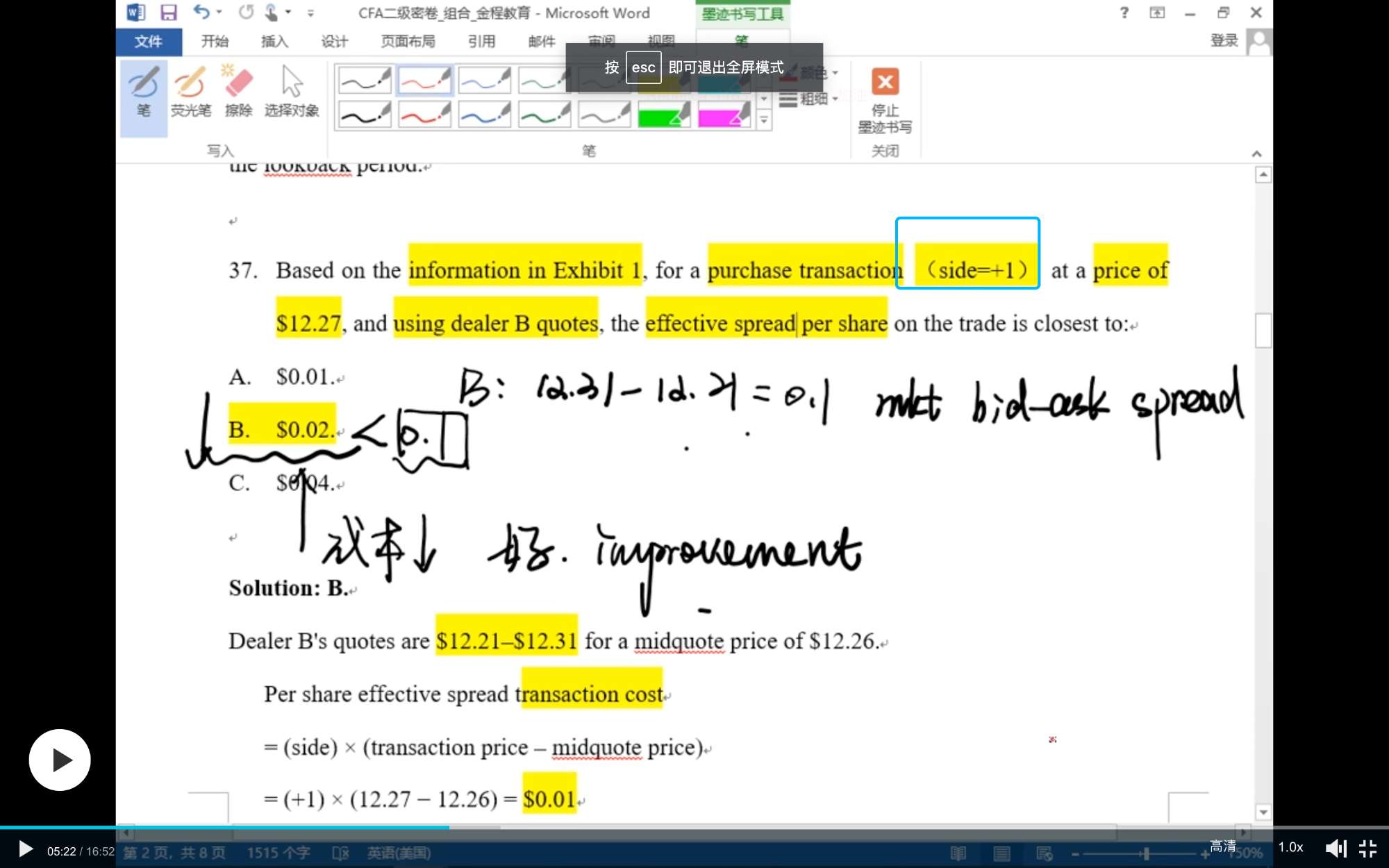The width and height of the screenshot is (1389, 868).
Task: Click the Undo arrow icon
Action: pos(201,12)
